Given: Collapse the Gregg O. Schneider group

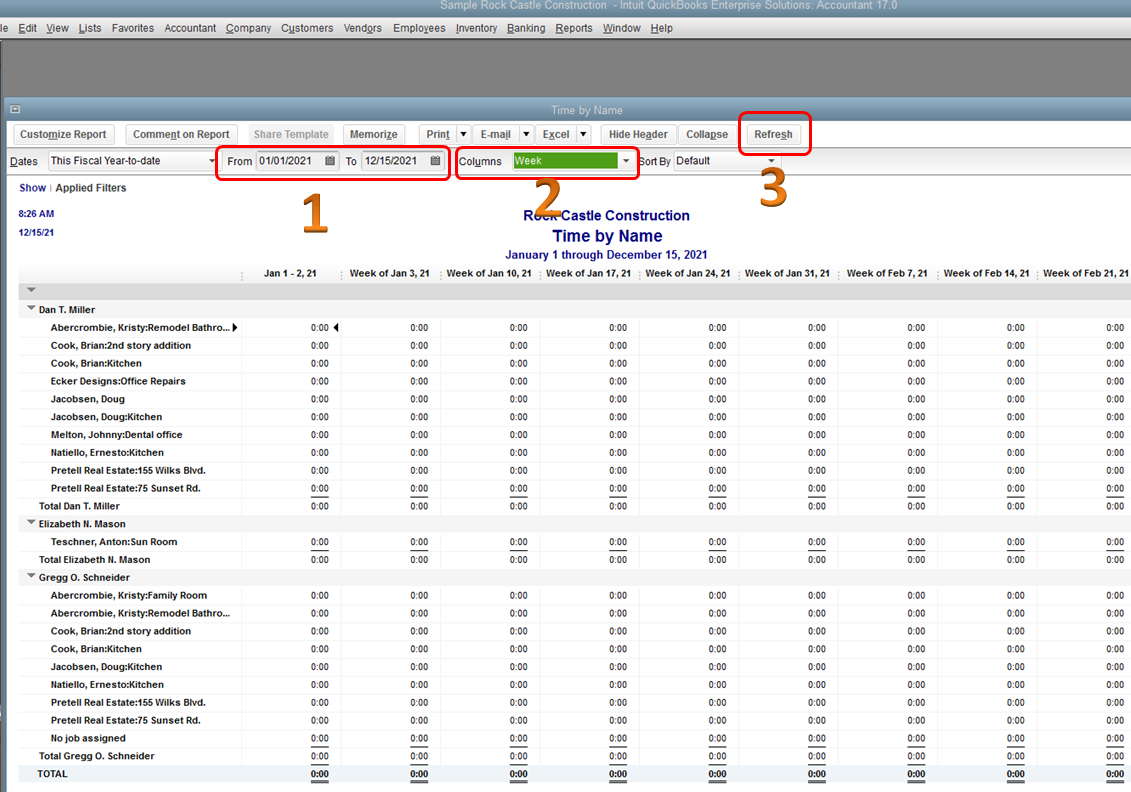Looking at the screenshot, I should (x=32, y=578).
